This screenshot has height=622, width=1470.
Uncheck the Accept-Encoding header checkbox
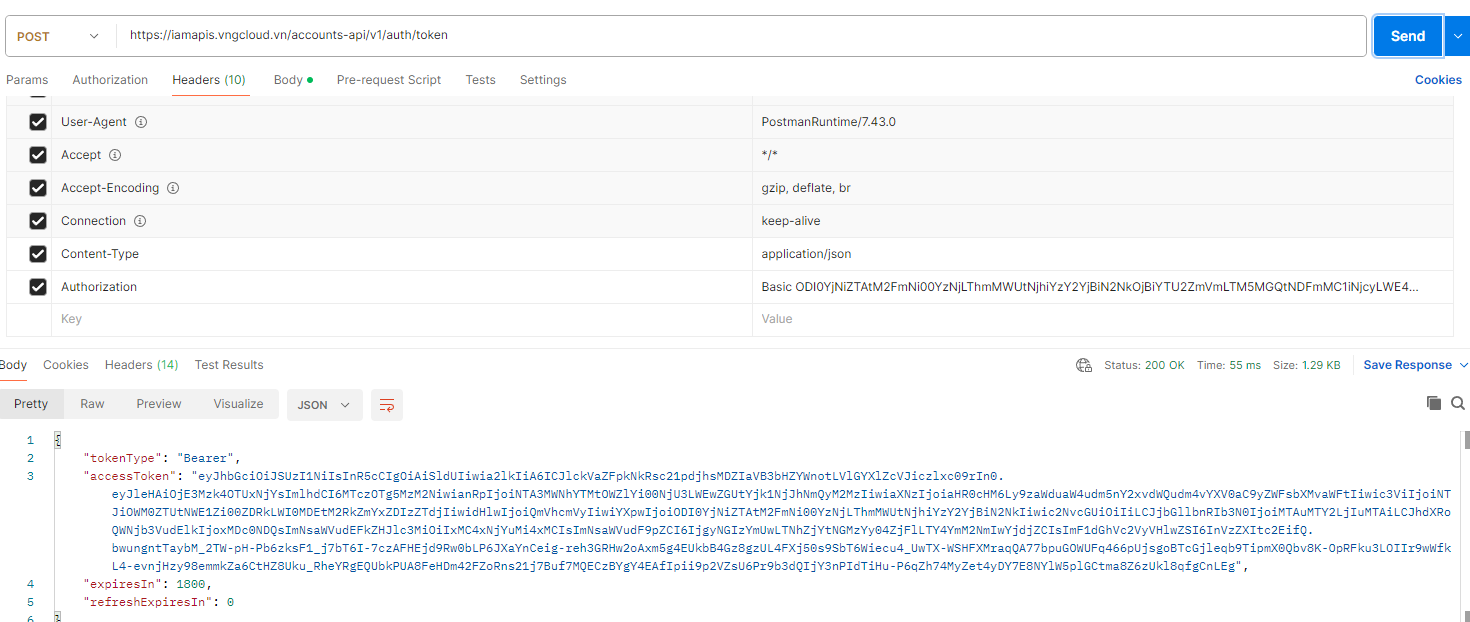click(x=38, y=188)
